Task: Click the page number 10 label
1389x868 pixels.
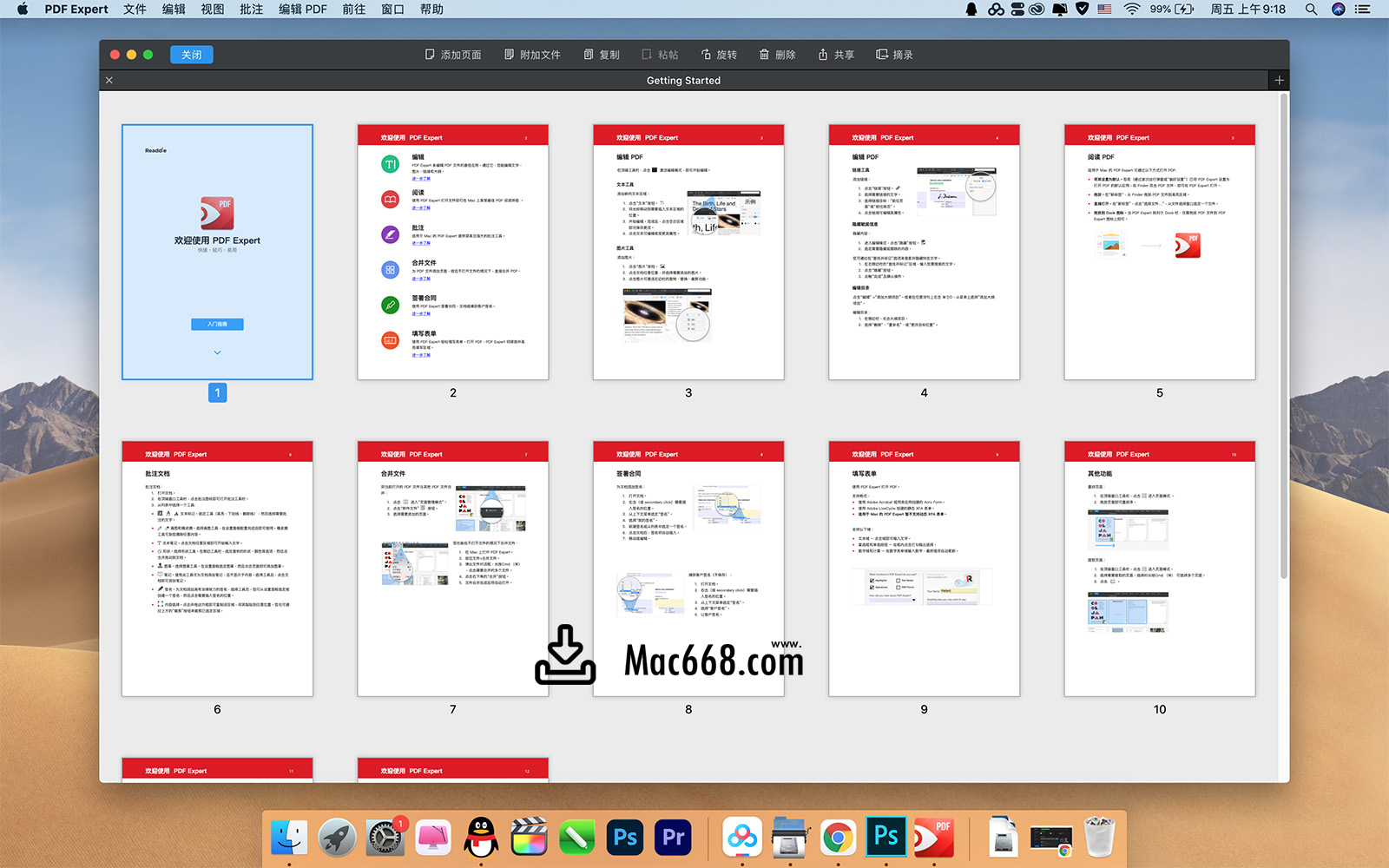Action: pyautogui.click(x=1160, y=709)
